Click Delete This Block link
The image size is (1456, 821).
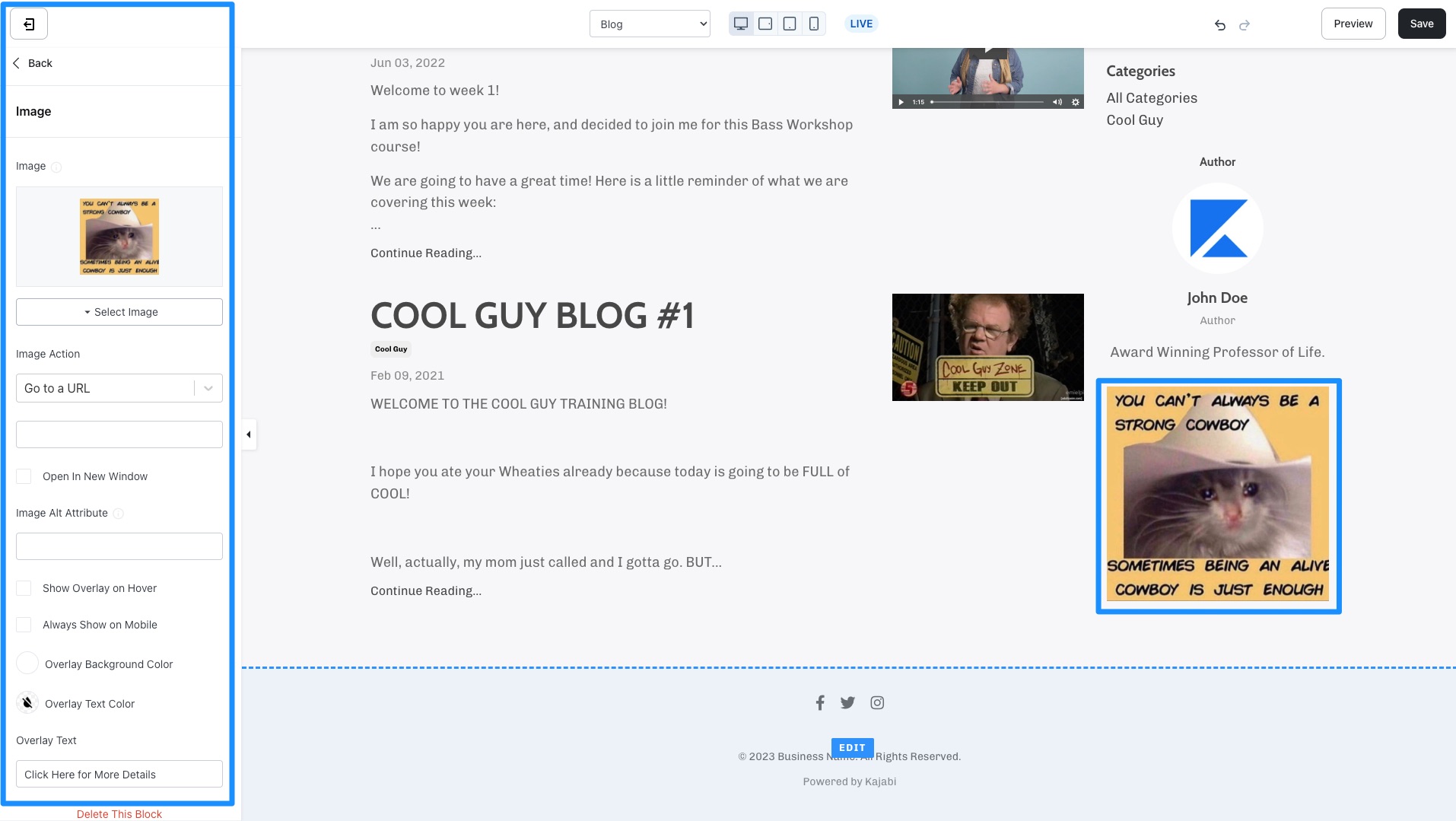(x=119, y=814)
